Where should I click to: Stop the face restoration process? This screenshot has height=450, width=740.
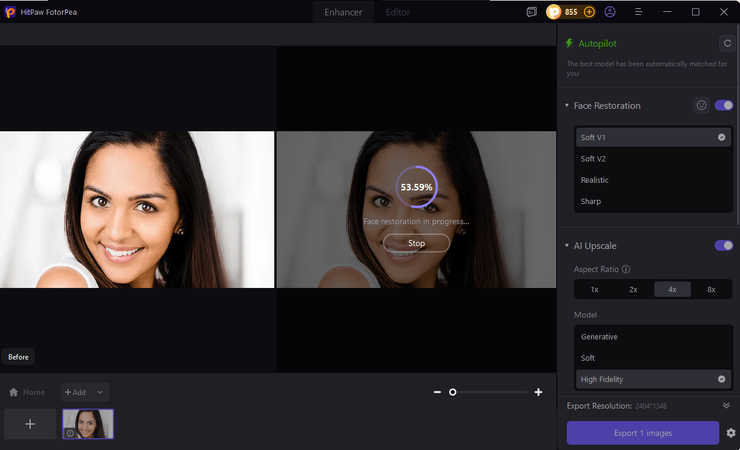click(416, 243)
